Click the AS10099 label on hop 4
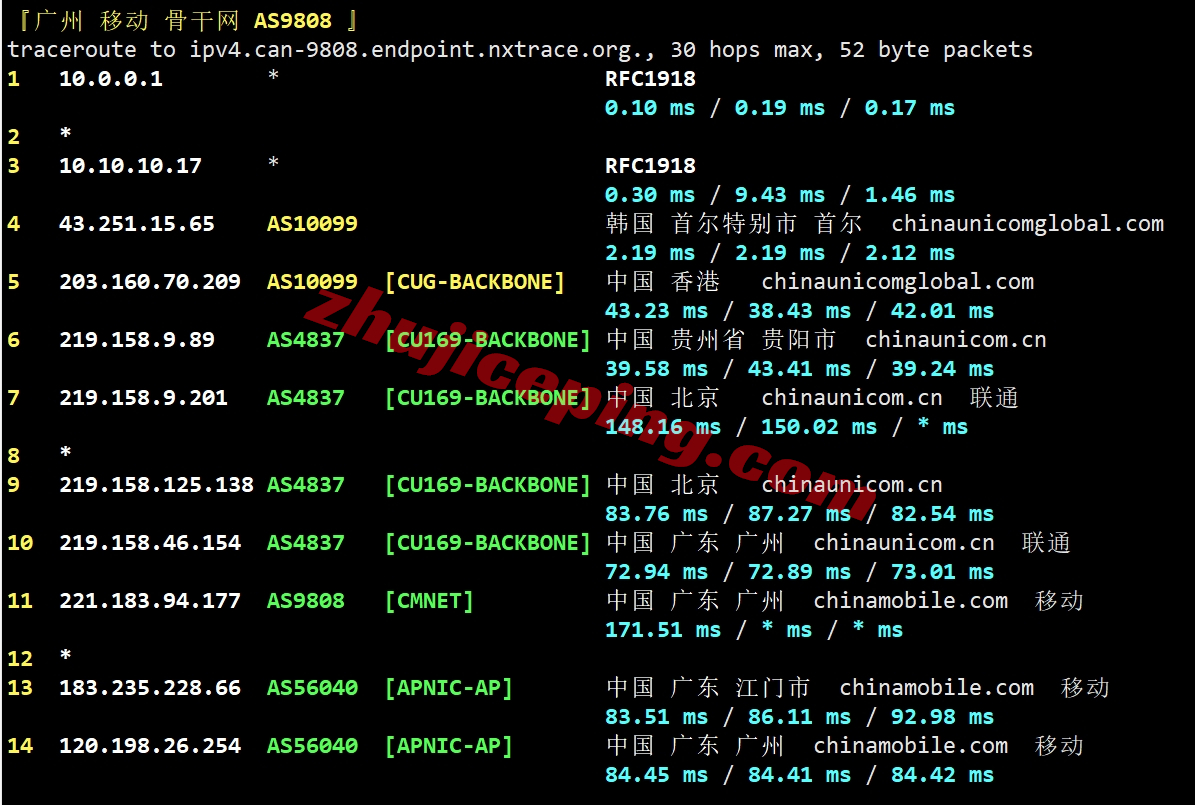 tap(312, 224)
